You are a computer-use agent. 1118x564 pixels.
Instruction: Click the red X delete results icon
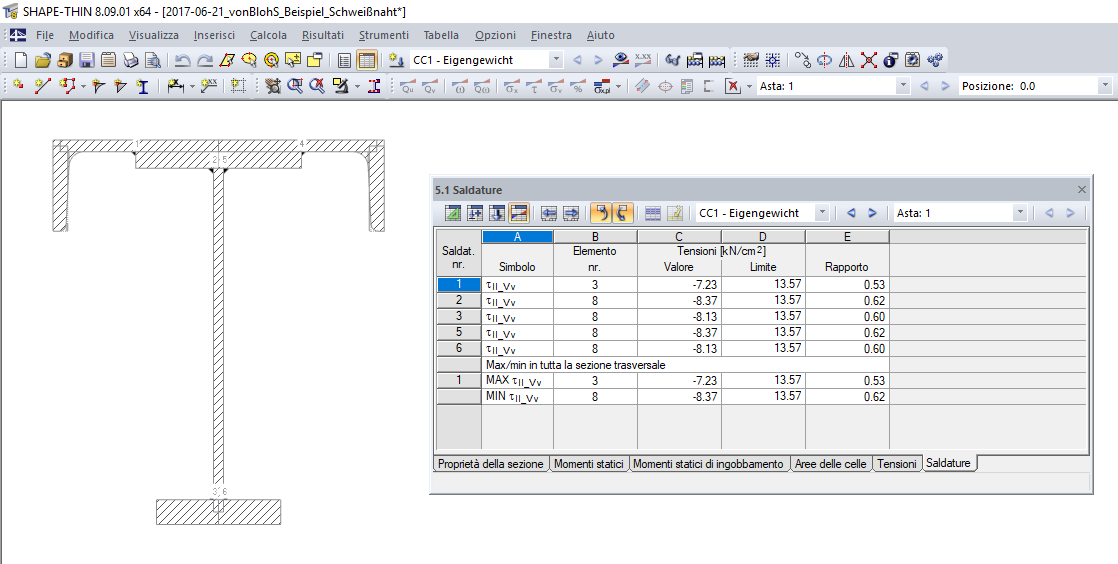coord(732,86)
